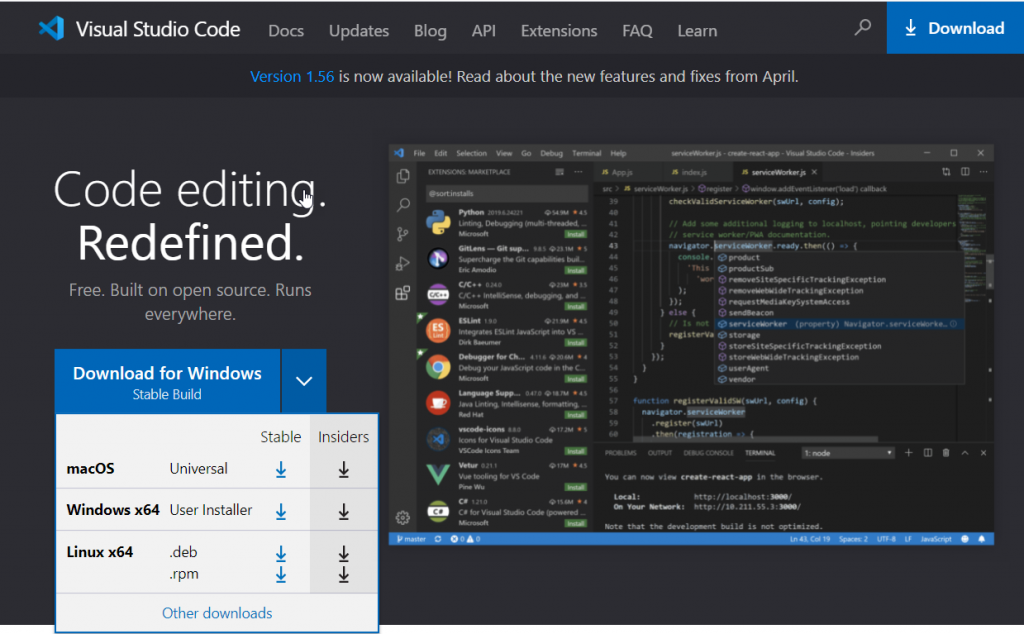Download Linux .rpm Insiders package
Image resolution: width=1024 pixels, height=634 pixels.
point(344,575)
